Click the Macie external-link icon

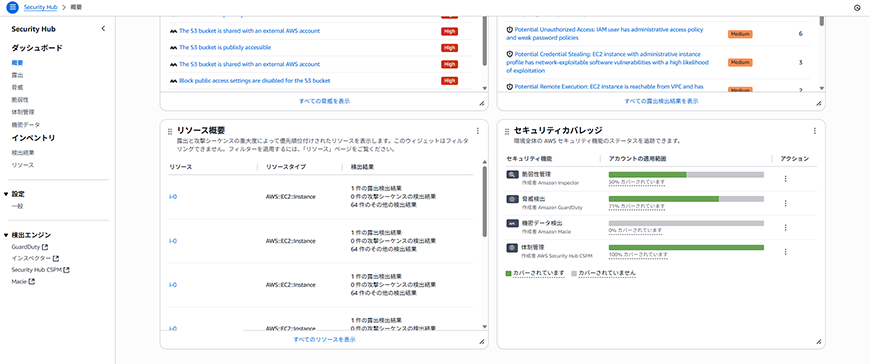[x=32, y=282]
